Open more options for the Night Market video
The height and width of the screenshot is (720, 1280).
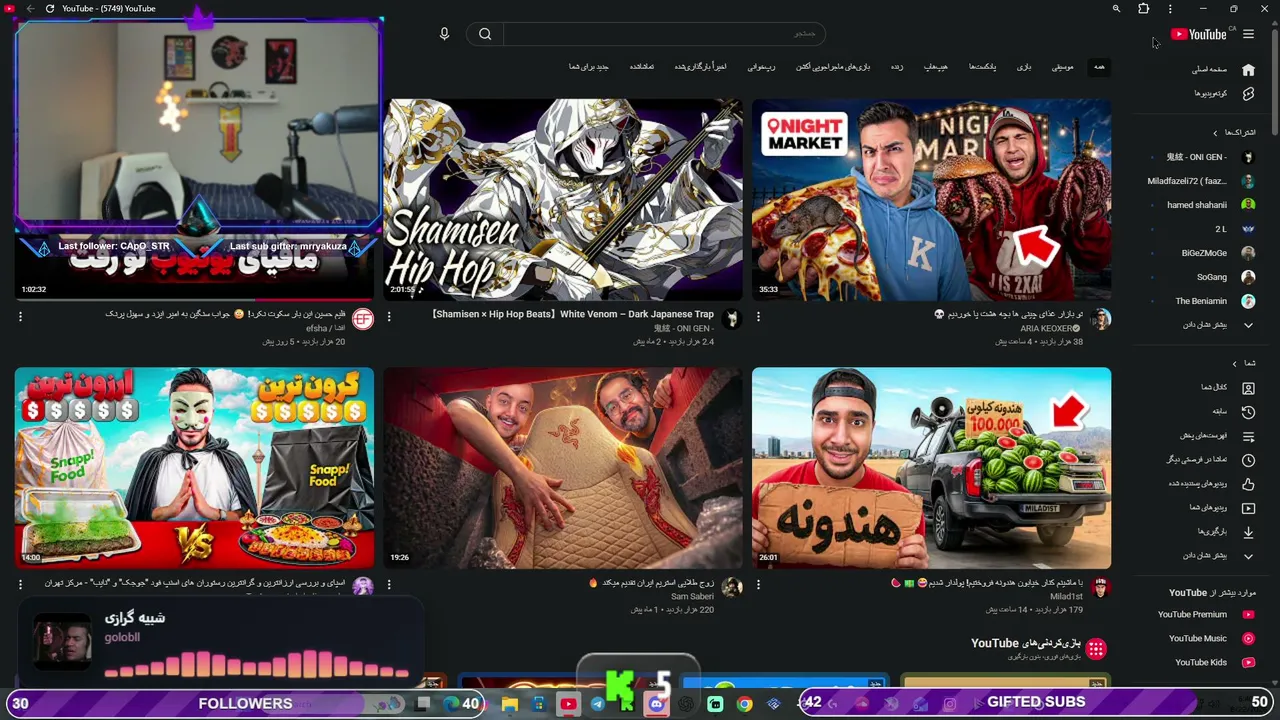coord(758,316)
